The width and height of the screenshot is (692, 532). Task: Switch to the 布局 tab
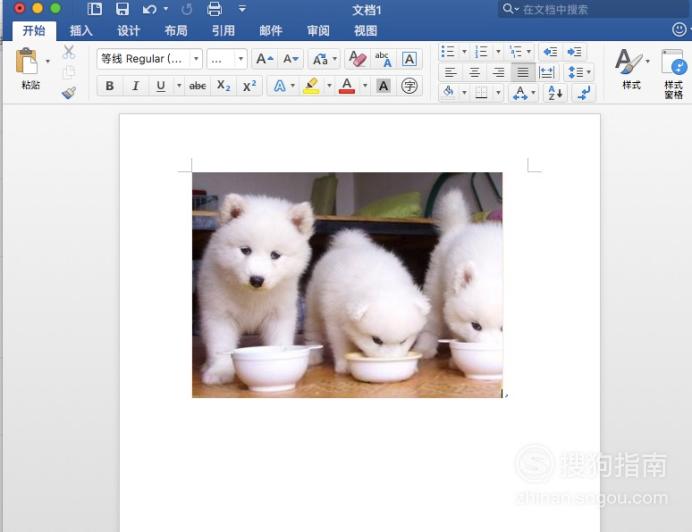click(x=176, y=30)
